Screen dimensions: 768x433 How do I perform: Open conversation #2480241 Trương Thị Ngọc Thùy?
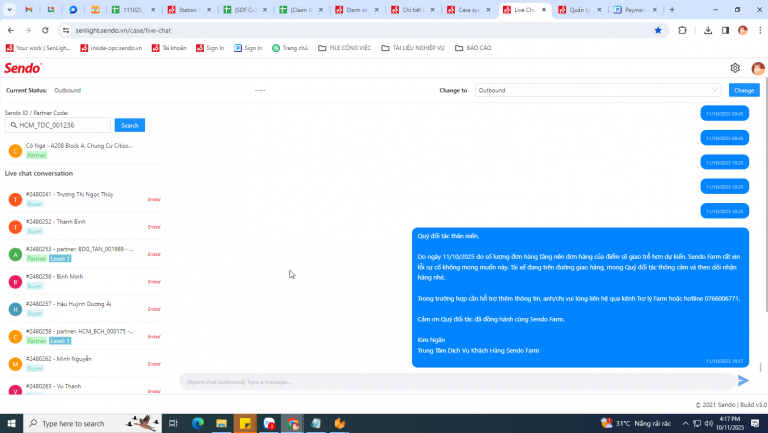coord(83,199)
